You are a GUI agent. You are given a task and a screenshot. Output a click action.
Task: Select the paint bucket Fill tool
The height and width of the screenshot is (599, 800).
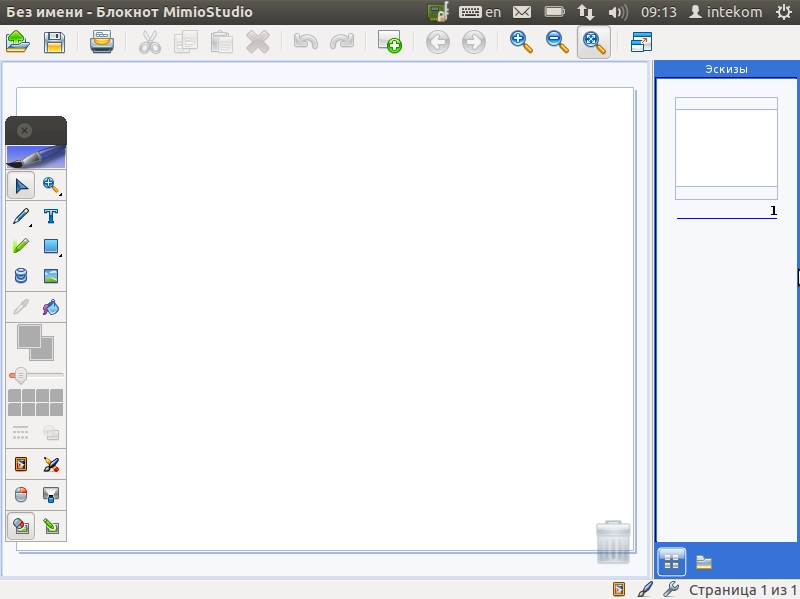point(51,307)
